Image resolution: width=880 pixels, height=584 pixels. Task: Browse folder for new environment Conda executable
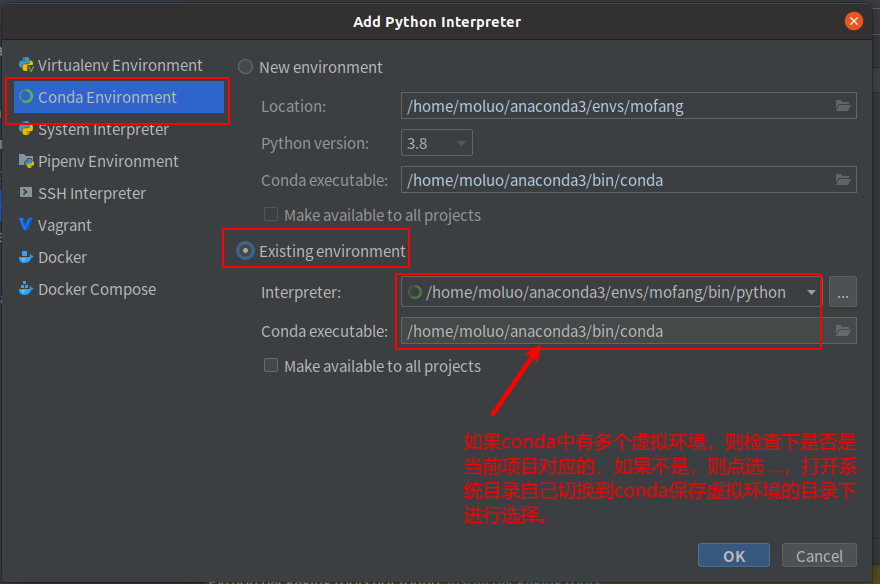[842, 180]
